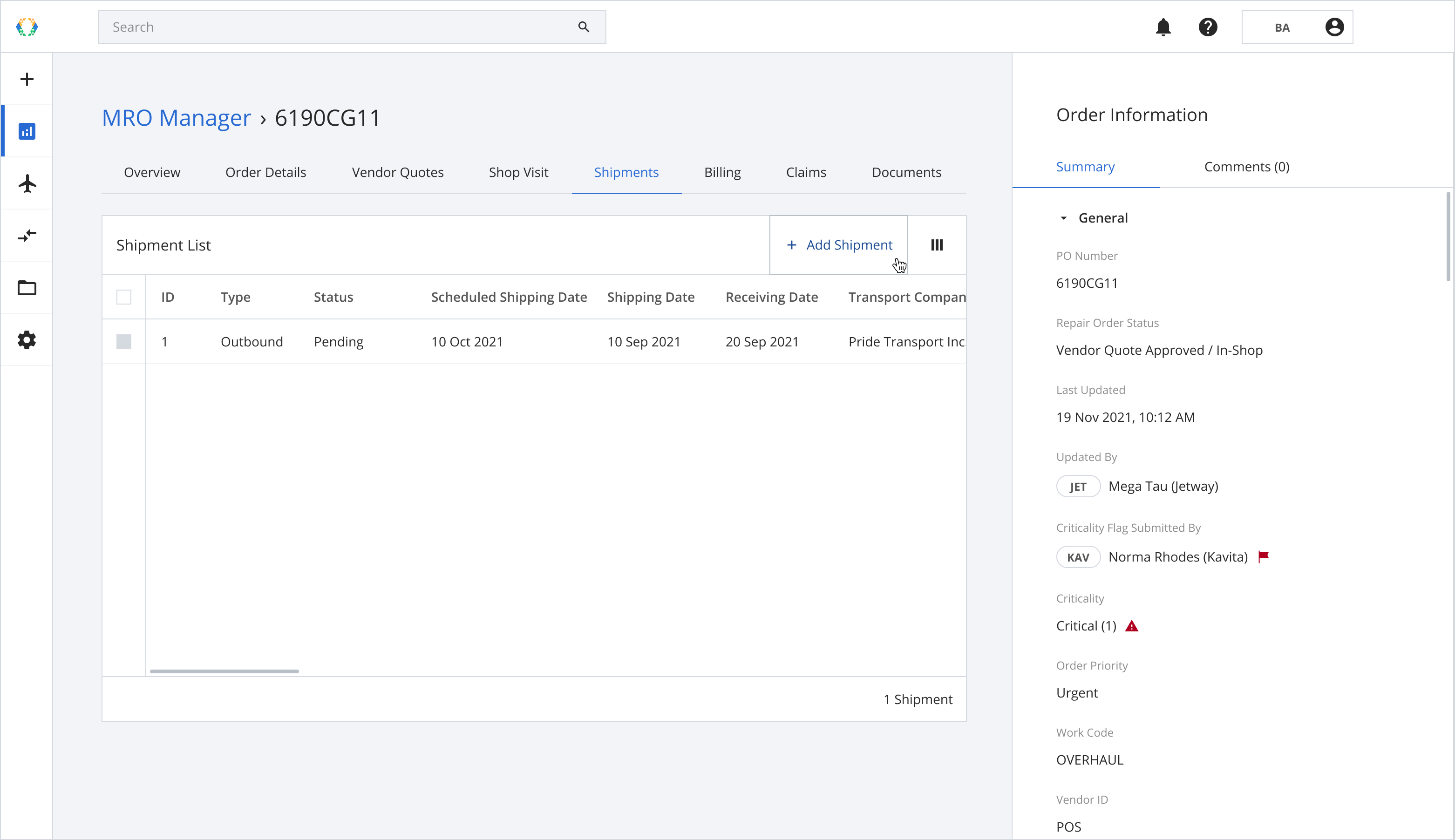Select the Summary tab in Order Information
Viewport: 1455px width, 840px height.
[x=1085, y=167]
